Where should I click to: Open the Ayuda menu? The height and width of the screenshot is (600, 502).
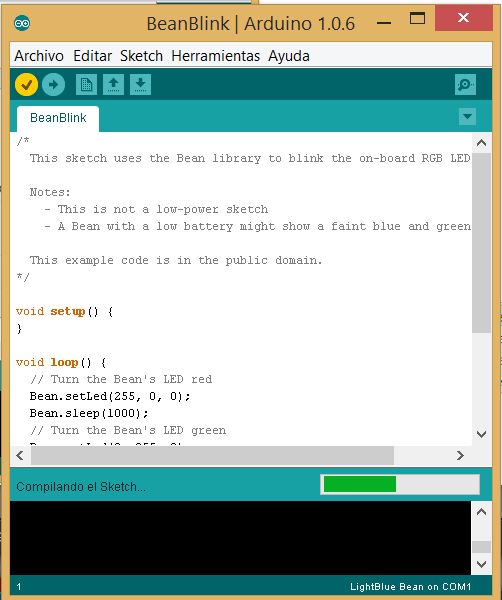289,56
